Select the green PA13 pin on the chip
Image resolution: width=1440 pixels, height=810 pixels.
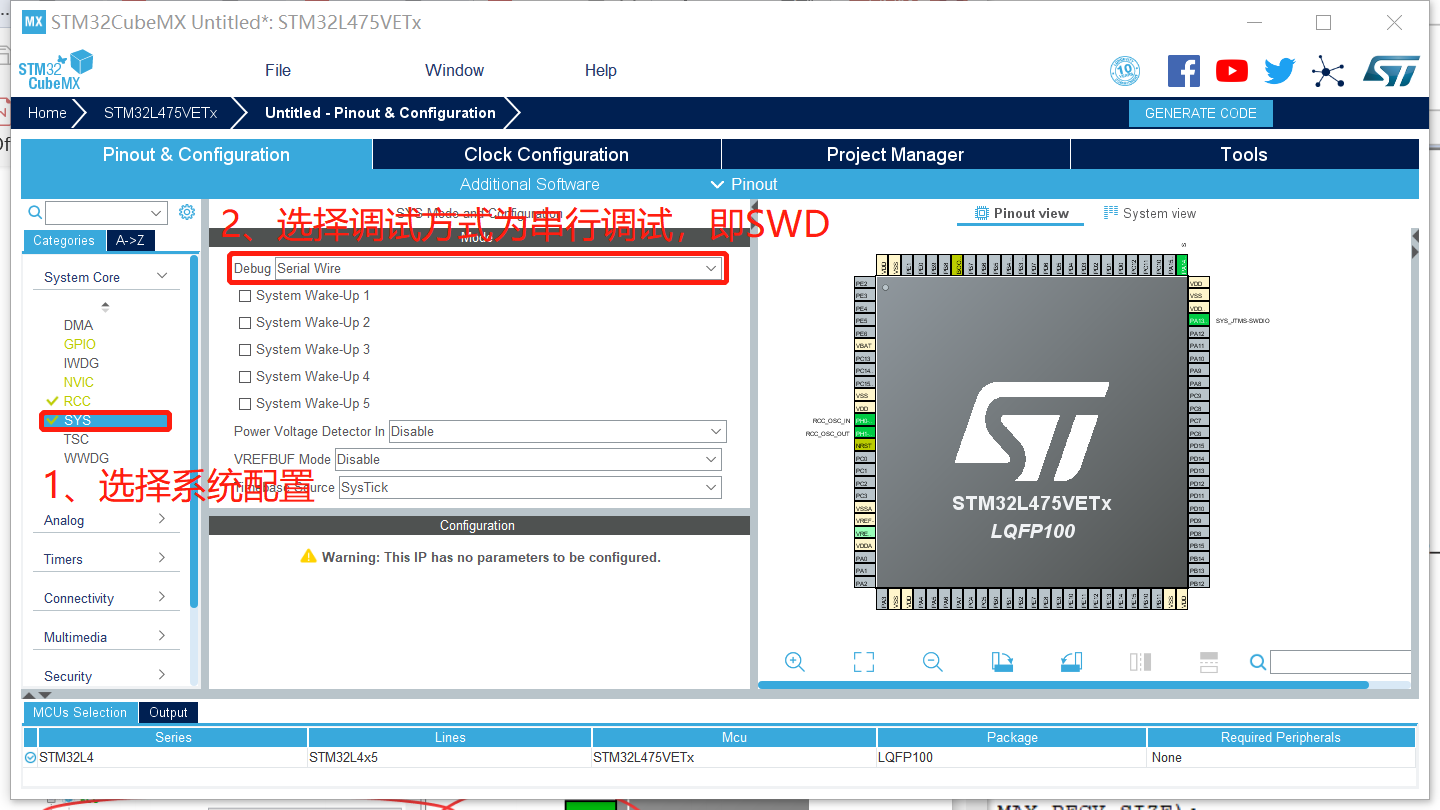[x=1198, y=321]
